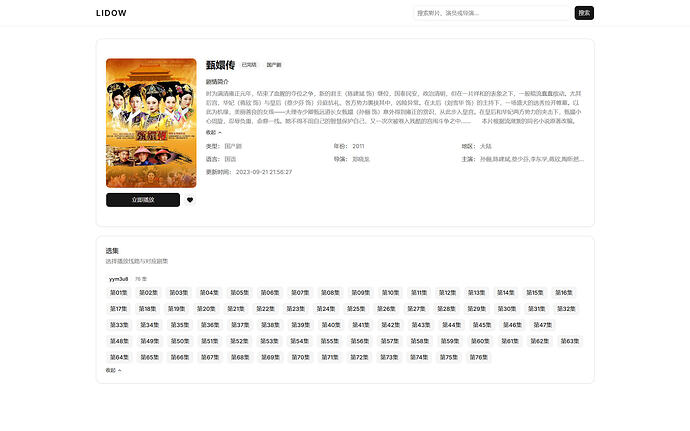Viewport: 690px width, 431px height.
Task: Click the play now button under poster
Action: click(143, 200)
